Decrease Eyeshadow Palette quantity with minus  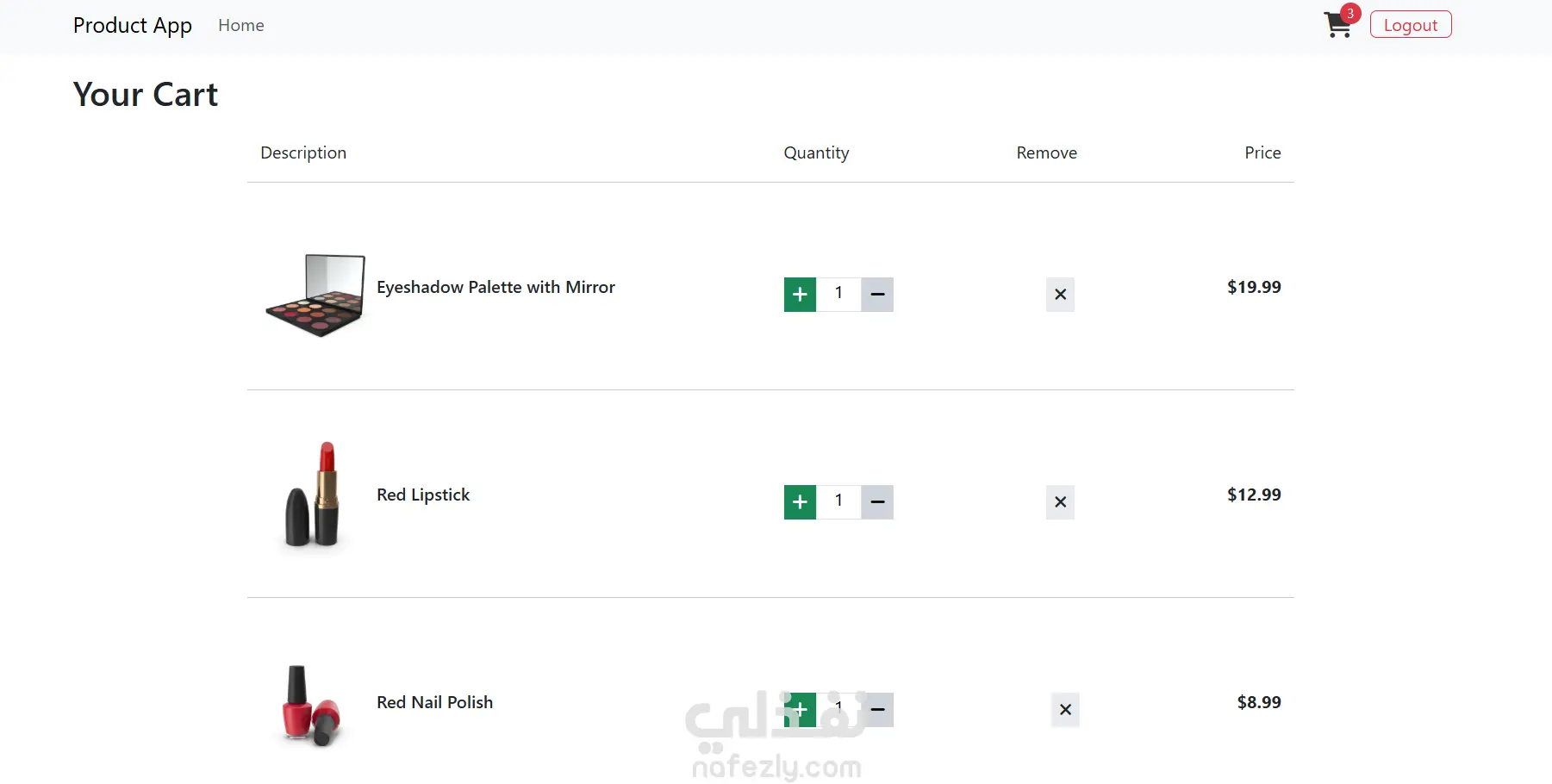[x=877, y=295]
